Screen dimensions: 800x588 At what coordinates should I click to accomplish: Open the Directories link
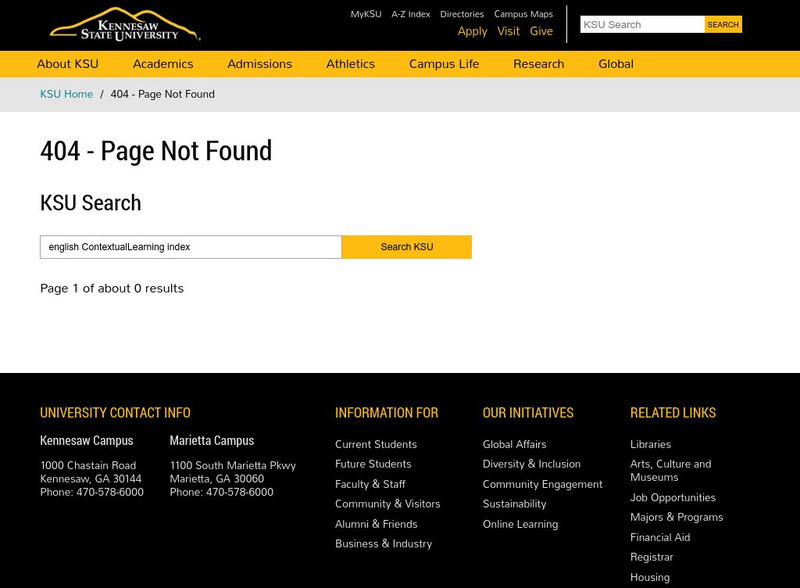click(x=462, y=14)
